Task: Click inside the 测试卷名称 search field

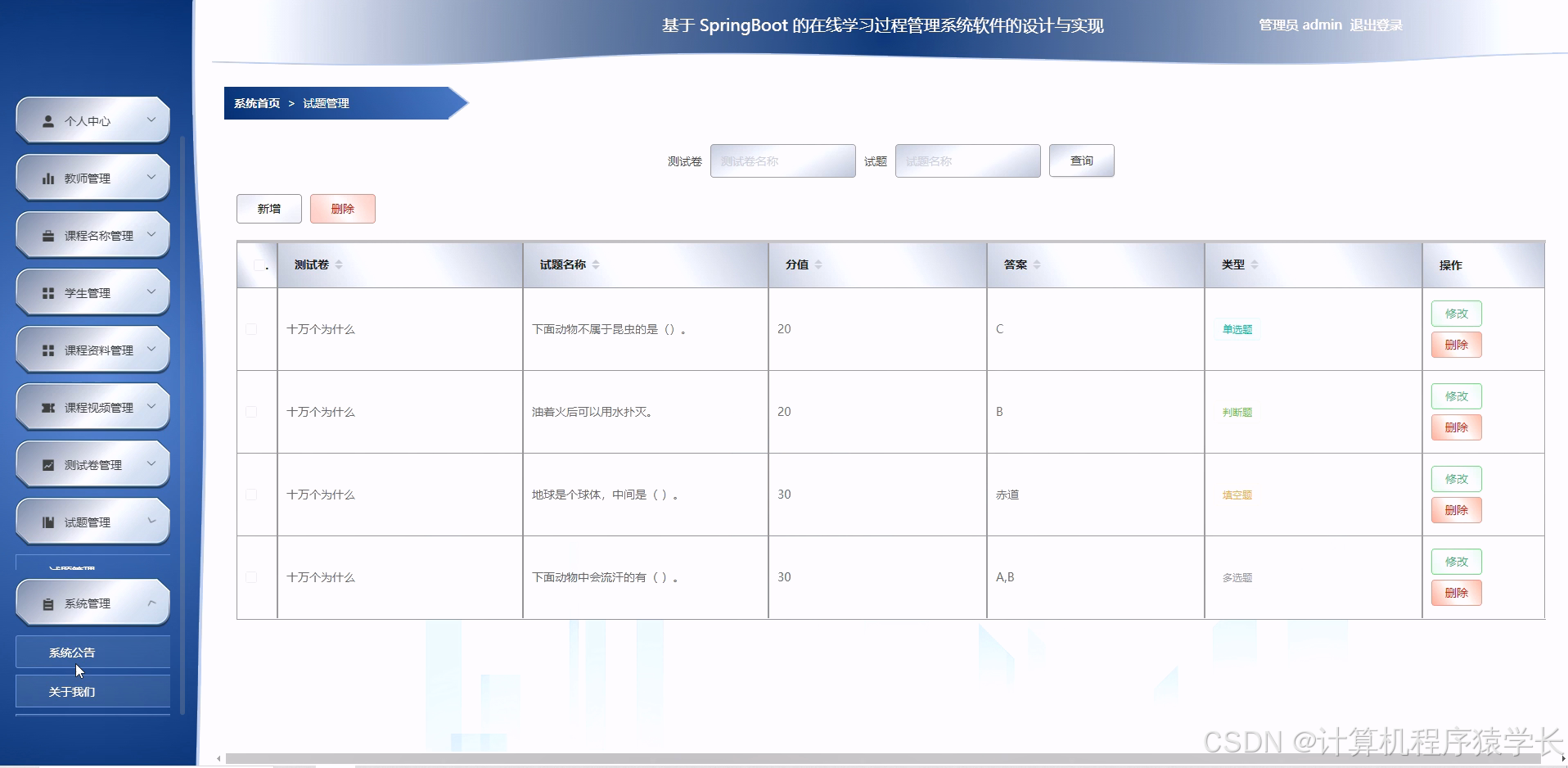Action: coord(782,160)
